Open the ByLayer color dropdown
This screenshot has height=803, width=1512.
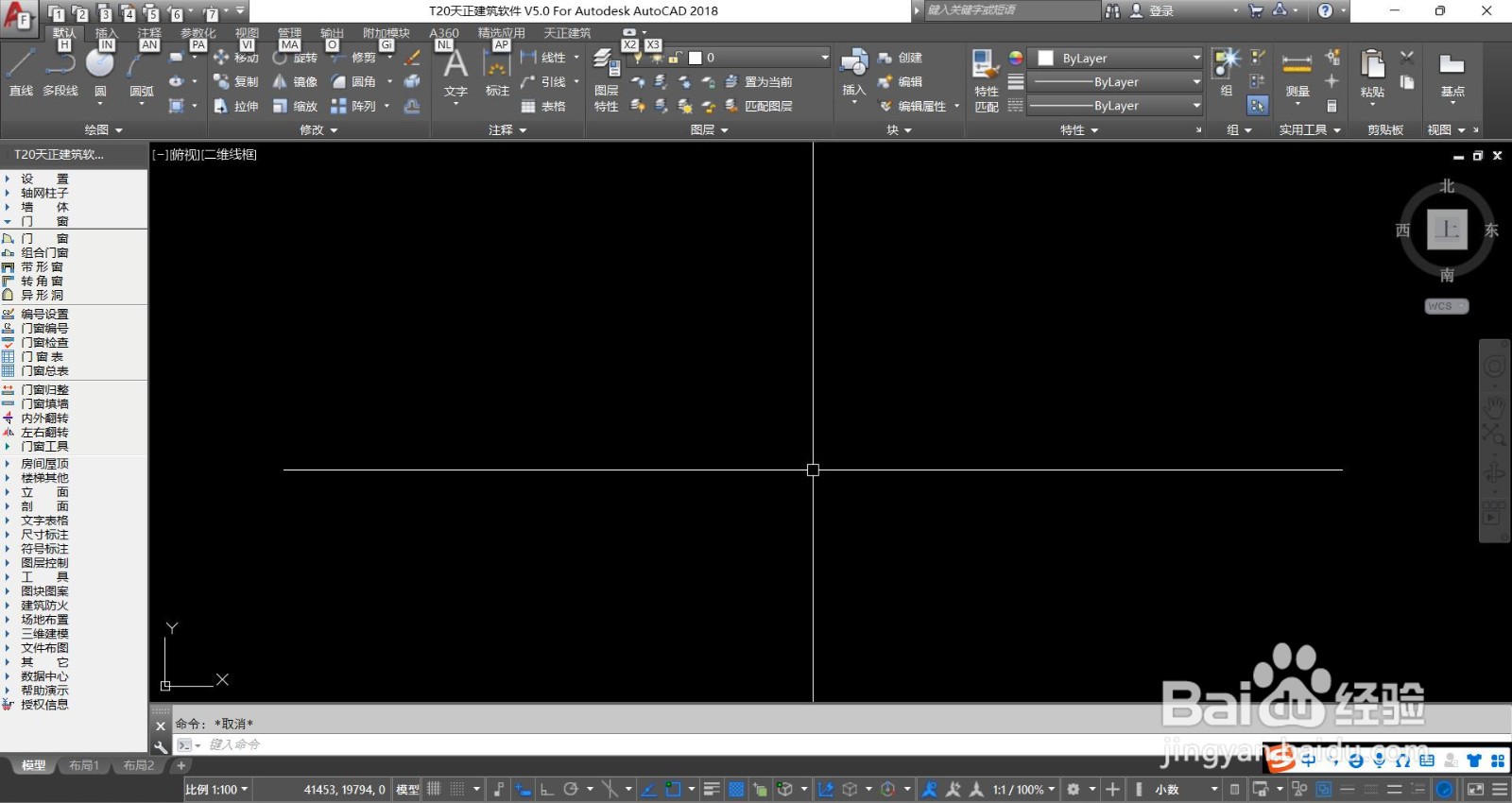coord(1116,58)
